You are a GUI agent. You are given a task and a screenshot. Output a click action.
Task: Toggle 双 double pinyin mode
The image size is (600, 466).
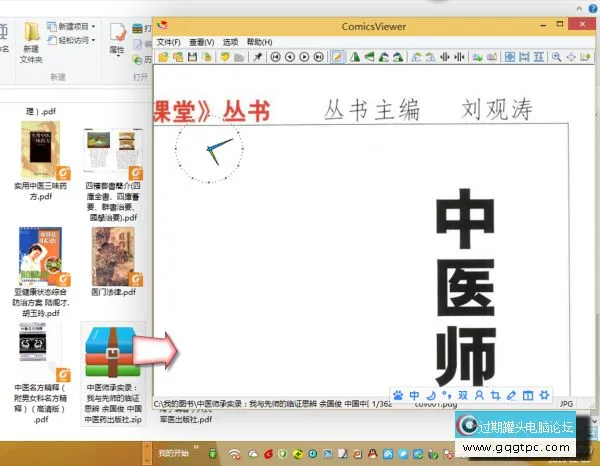pos(463,395)
